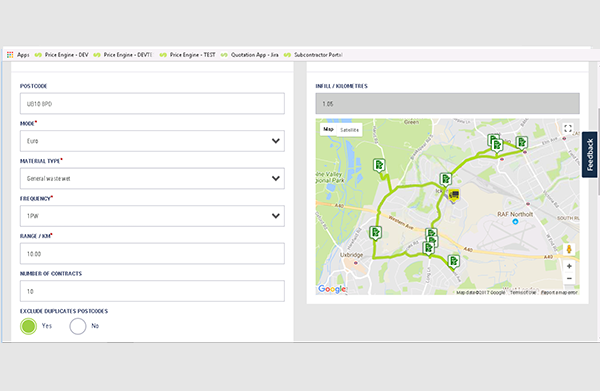Click the southernmost green map marker
600x391 pixels.
point(453,262)
